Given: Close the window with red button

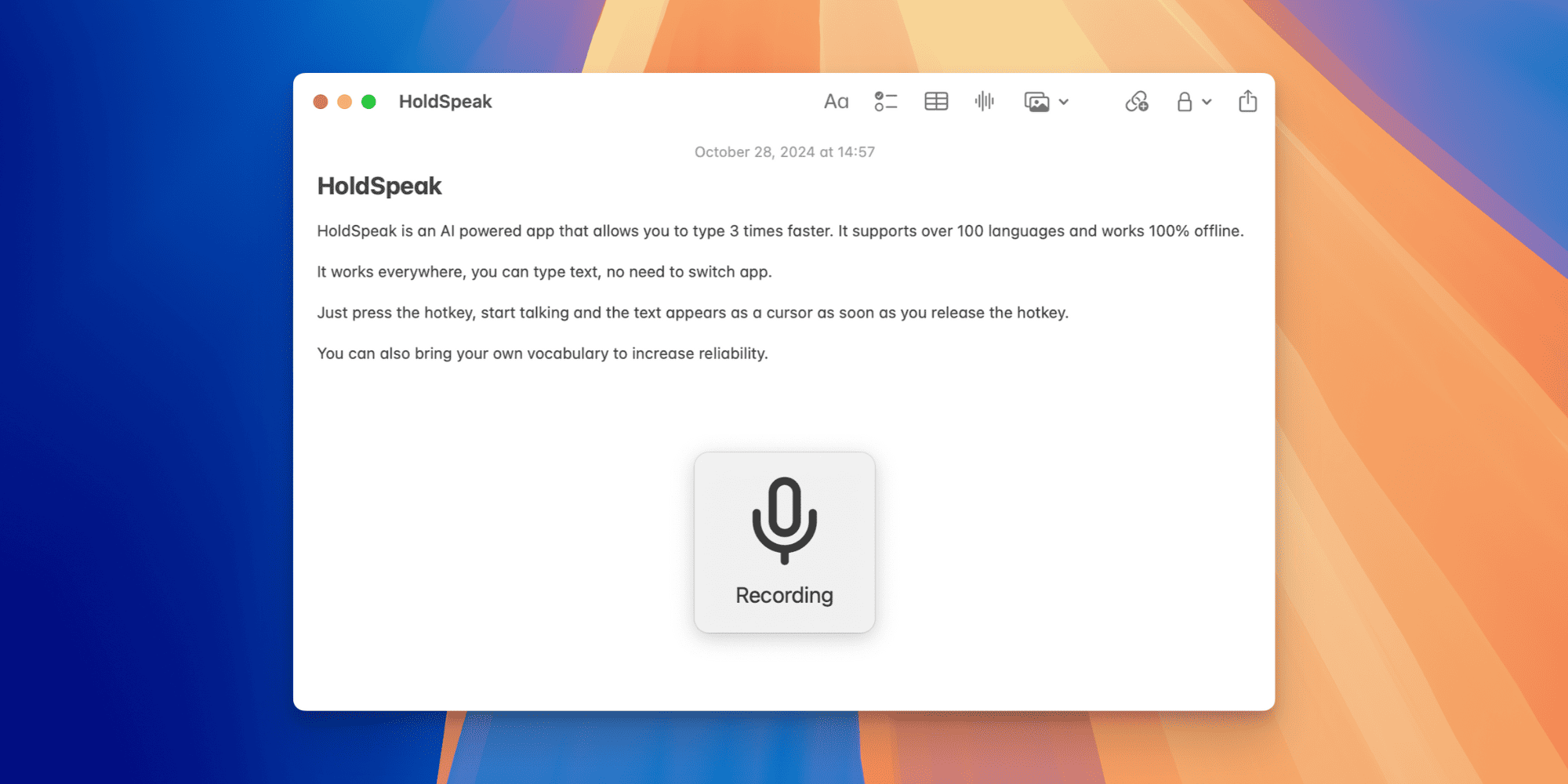Looking at the screenshot, I should pos(321,102).
